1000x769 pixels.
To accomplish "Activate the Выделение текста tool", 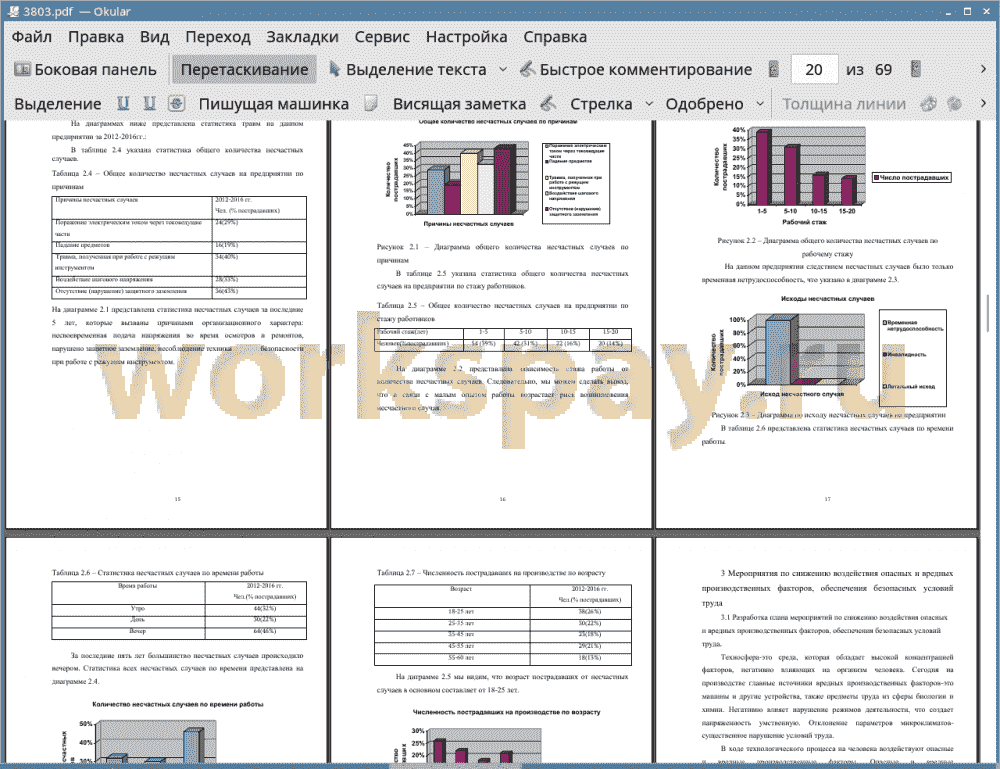I will click(x=408, y=70).
